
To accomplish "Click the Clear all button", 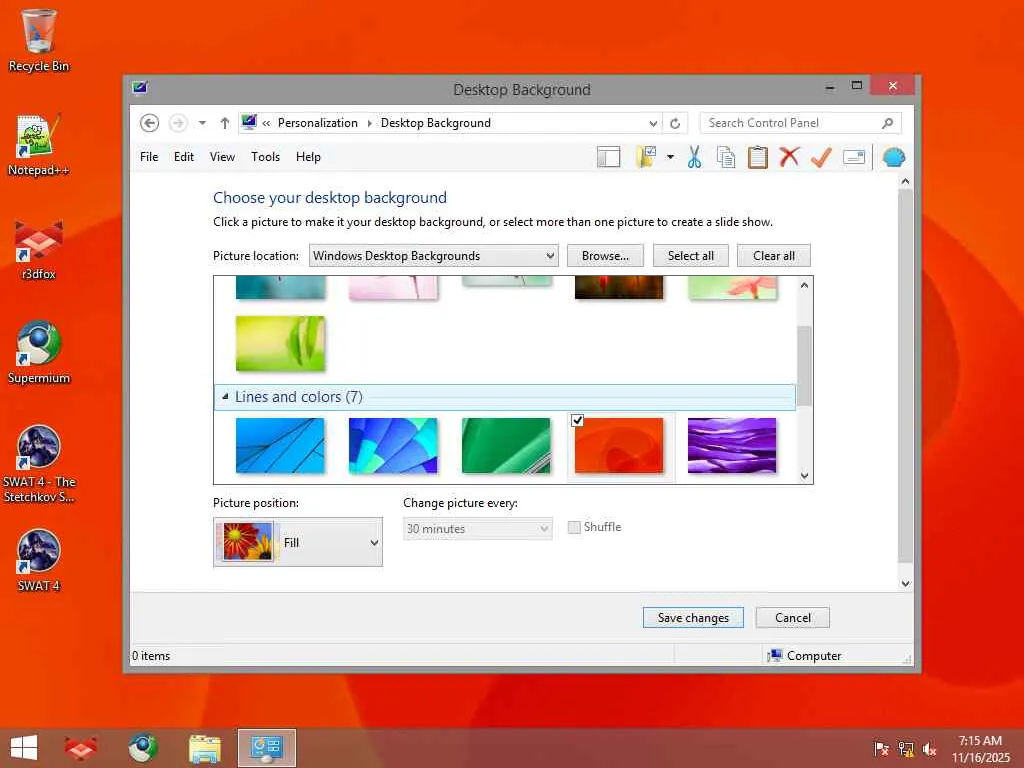I will pos(773,256).
